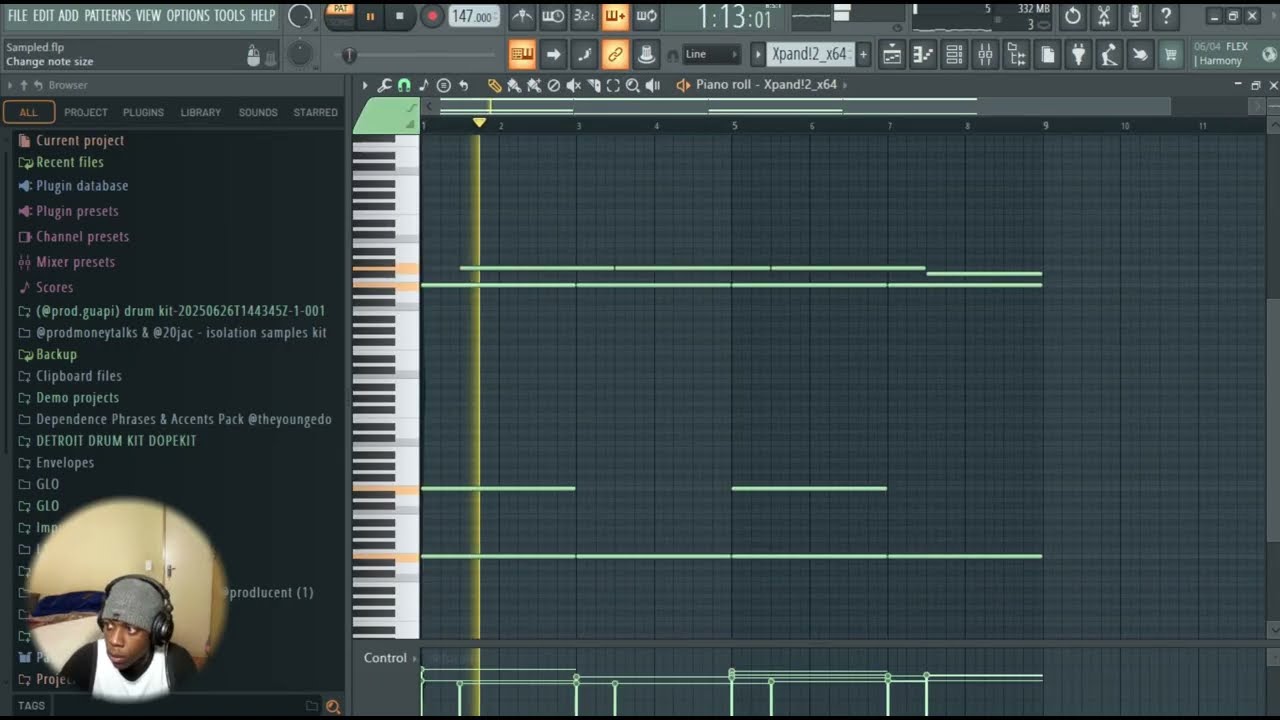Select the Slice tool in piano roll
The image size is (1280, 720).
click(x=594, y=86)
